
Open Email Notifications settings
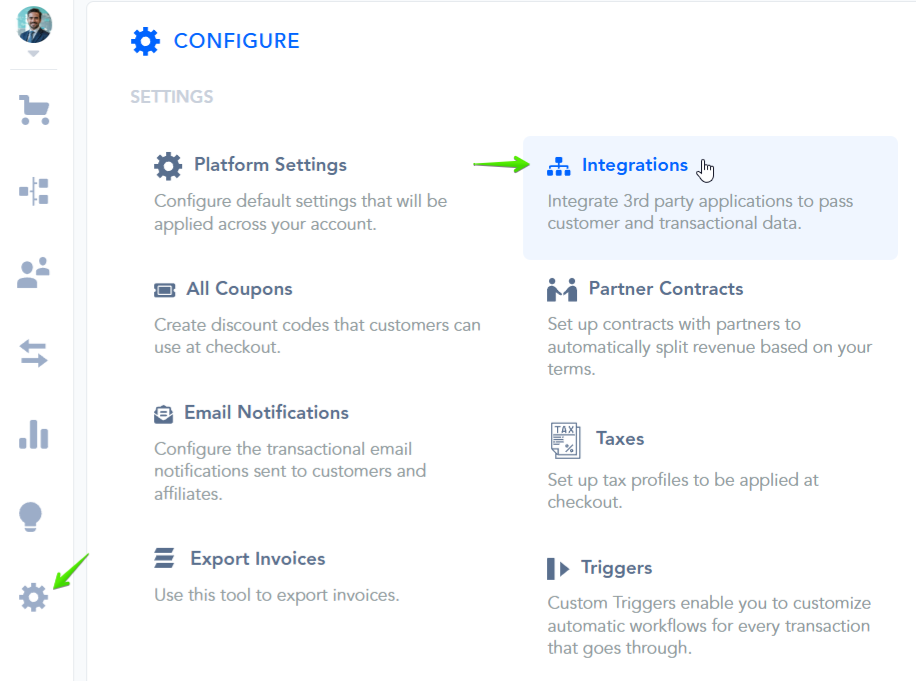tap(266, 413)
